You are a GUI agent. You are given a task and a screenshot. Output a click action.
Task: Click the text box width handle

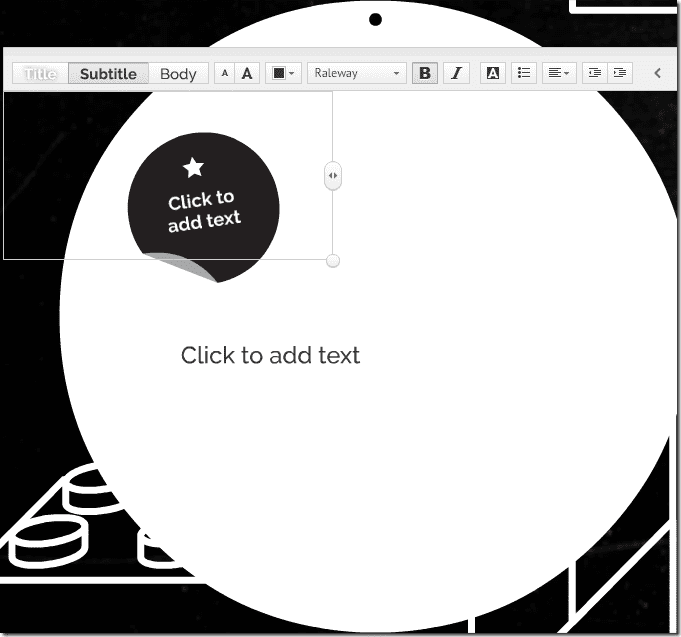point(333,175)
